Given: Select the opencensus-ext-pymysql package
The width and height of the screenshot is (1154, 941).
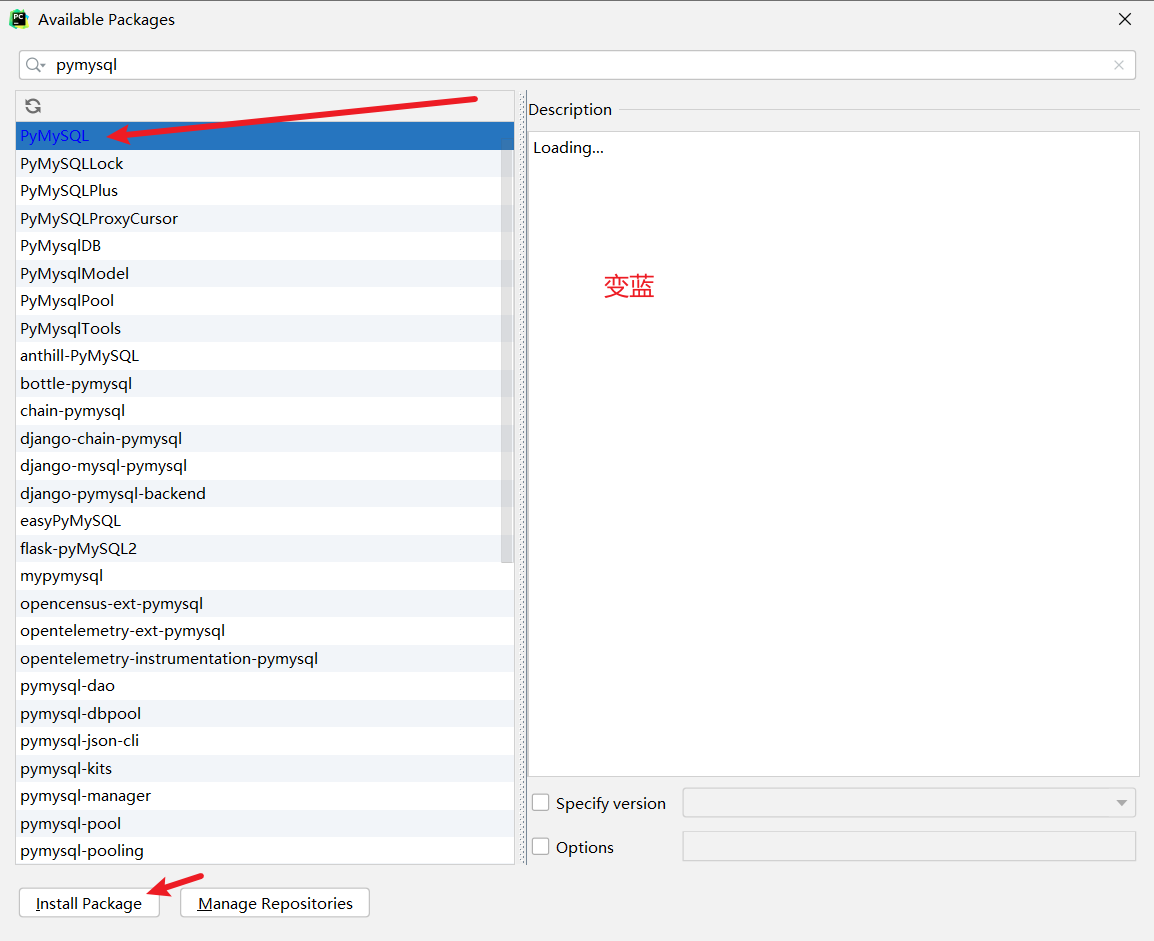Looking at the screenshot, I should pyautogui.click(x=265, y=604).
